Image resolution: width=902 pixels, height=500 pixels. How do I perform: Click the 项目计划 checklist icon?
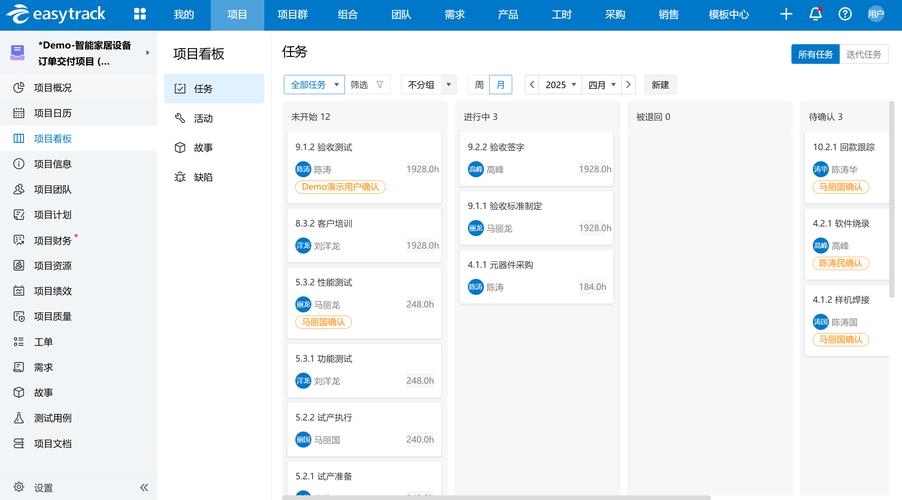tap(19, 215)
